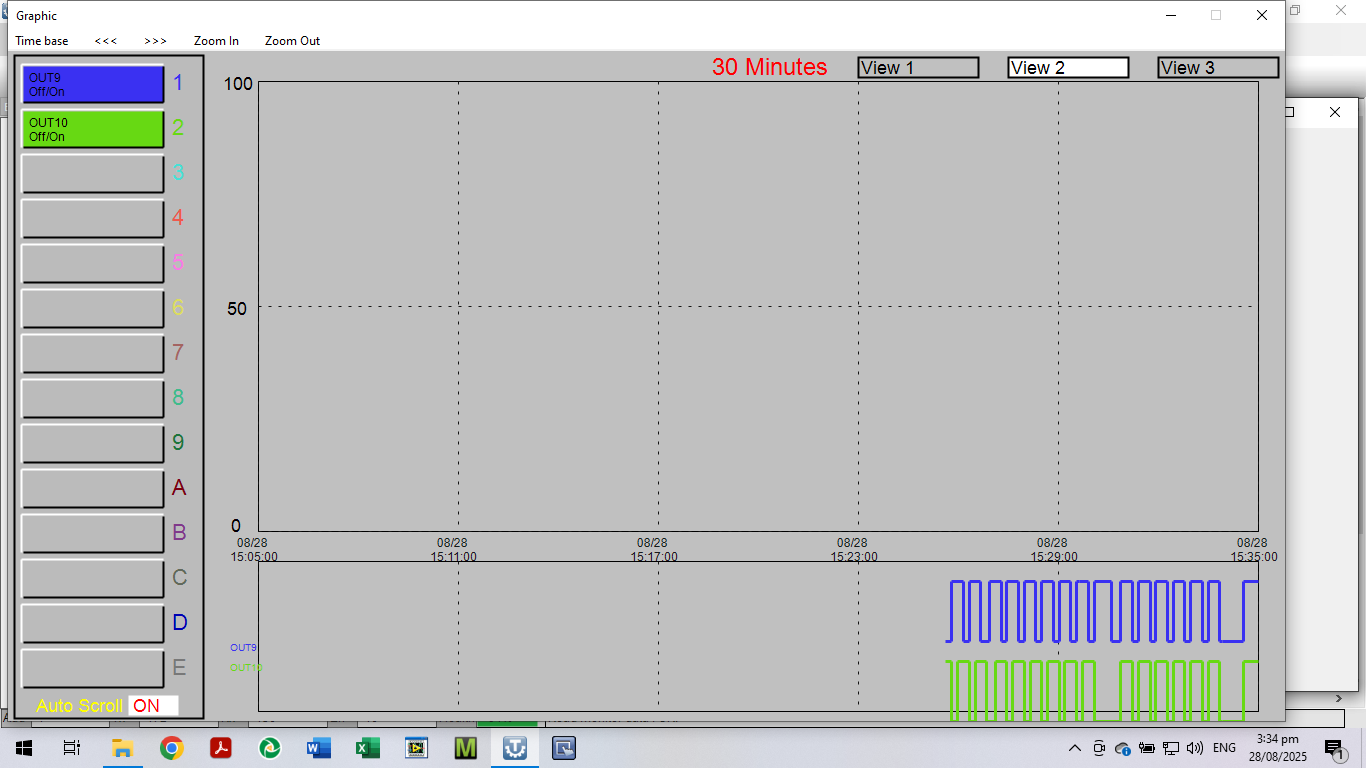Viewport: 1366px width, 768px height.
Task: Toggle the OUT10 Off/On channel button
Action: pyautogui.click(x=93, y=129)
